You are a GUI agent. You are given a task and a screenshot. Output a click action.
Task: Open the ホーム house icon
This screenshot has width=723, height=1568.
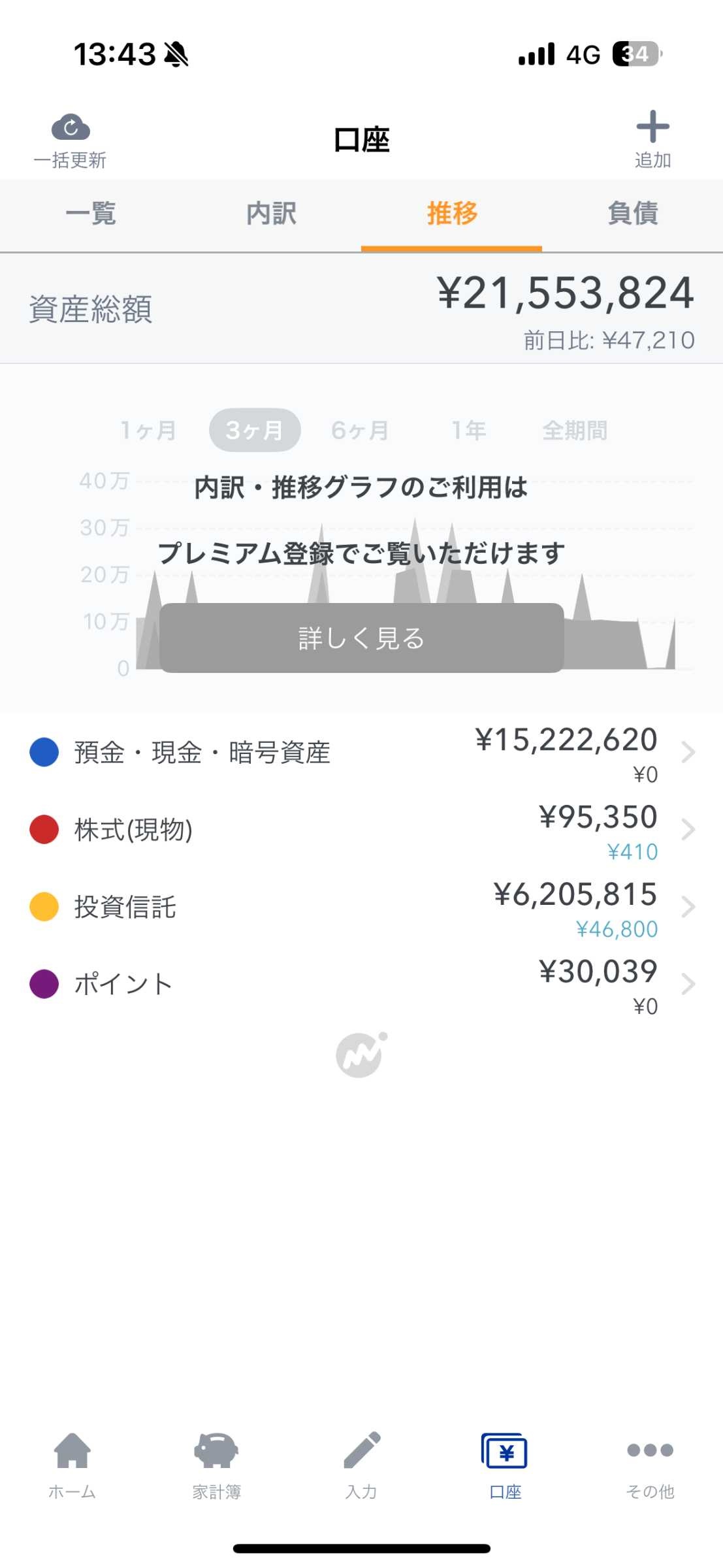click(72, 1450)
